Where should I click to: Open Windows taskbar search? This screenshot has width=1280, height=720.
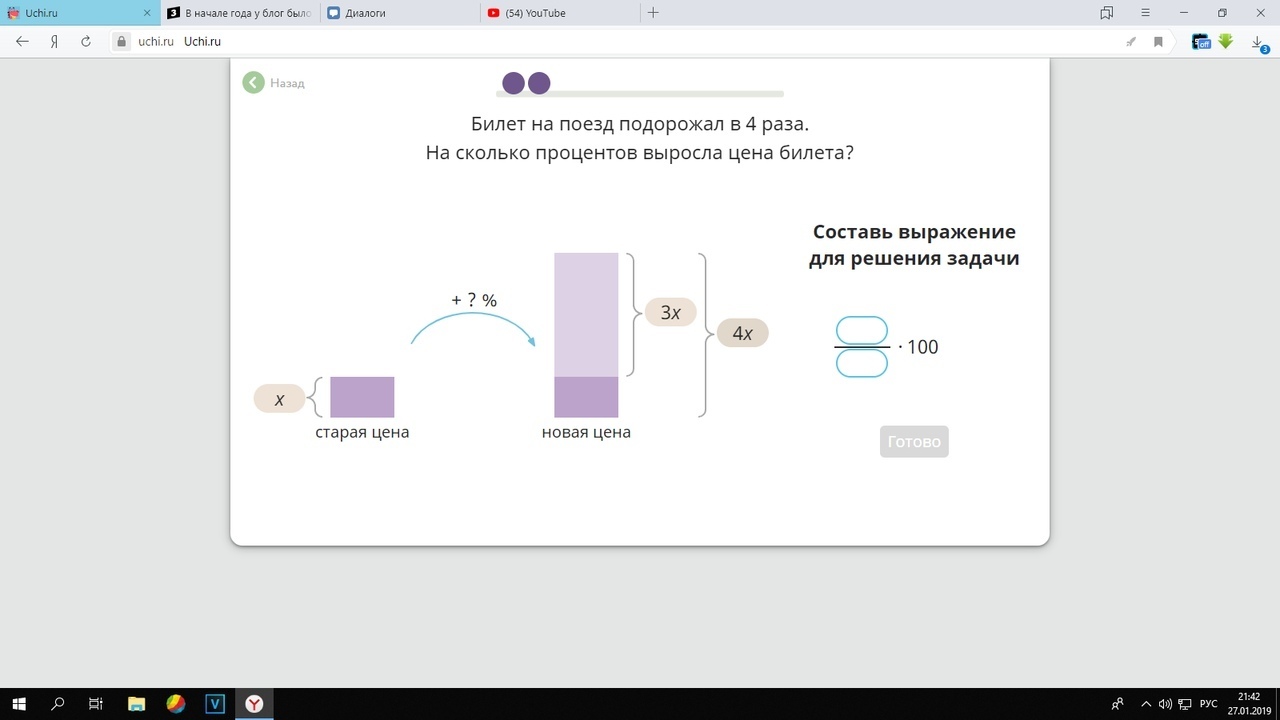[x=58, y=704]
